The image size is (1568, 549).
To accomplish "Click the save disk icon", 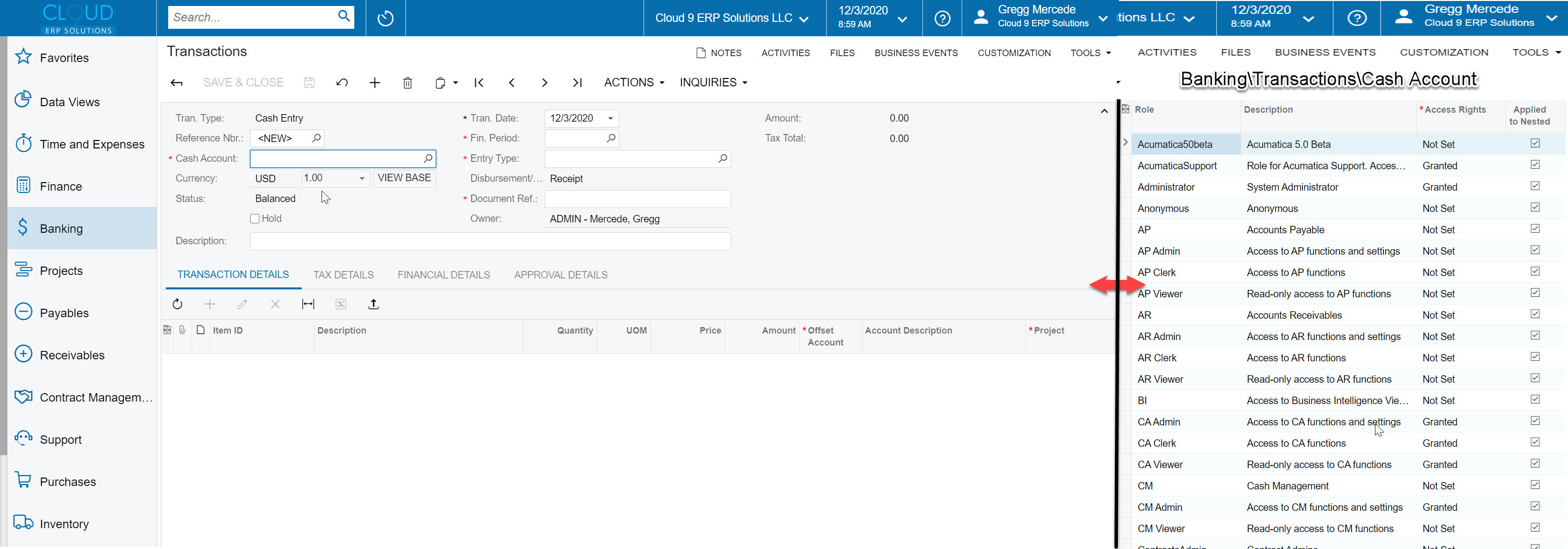I will pyautogui.click(x=309, y=83).
